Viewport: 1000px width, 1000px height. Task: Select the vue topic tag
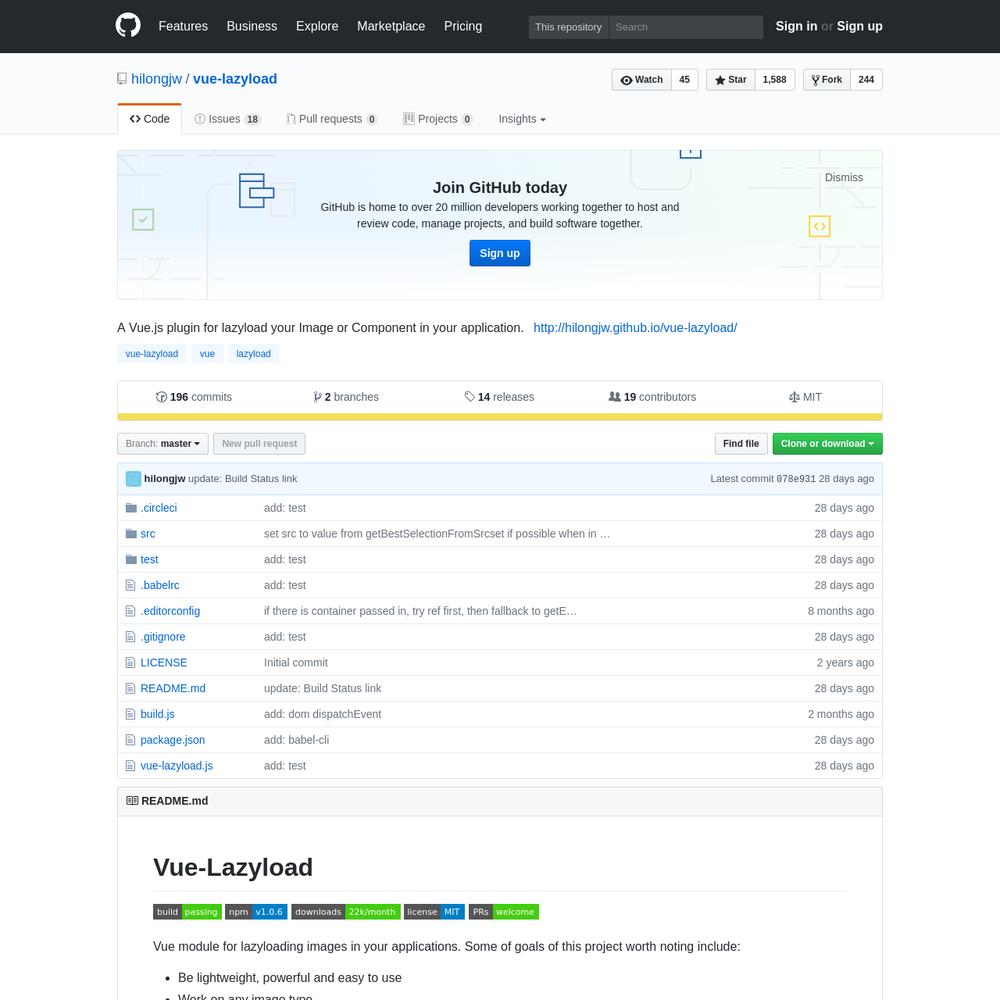click(x=207, y=354)
